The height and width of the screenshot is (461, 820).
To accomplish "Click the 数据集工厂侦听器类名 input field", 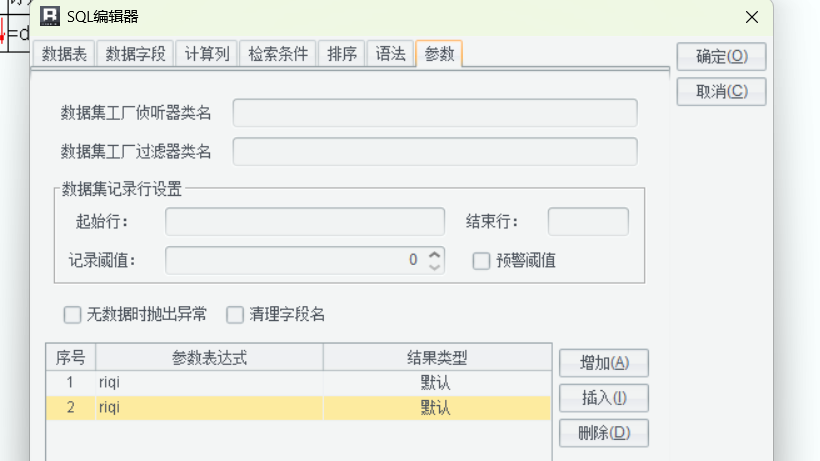I will pyautogui.click(x=435, y=114).
